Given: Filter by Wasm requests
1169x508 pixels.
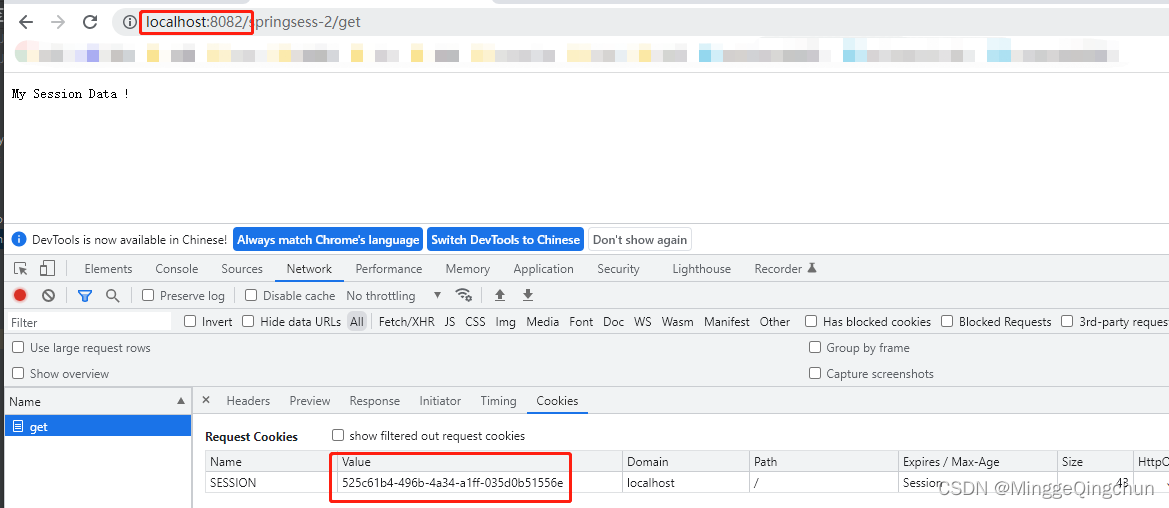Looking at the screenshot, I should click(x=677, y=322).
